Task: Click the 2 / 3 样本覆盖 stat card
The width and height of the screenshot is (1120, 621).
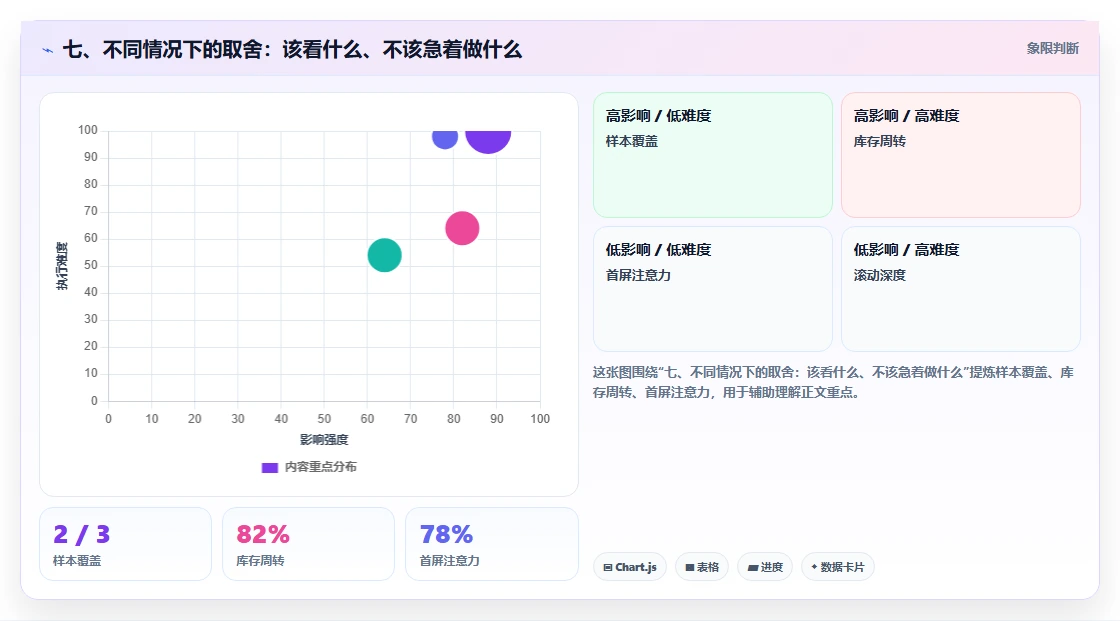Action: [126, 545]
